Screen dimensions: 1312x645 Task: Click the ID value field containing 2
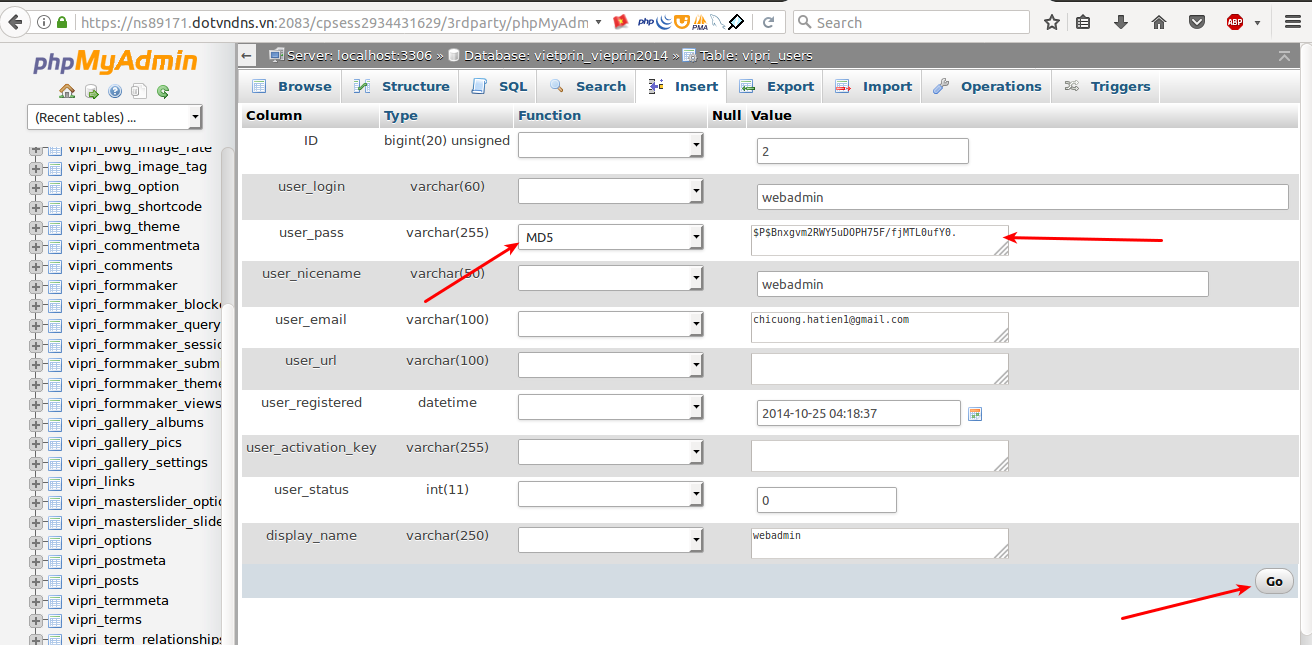pos(863,151)
